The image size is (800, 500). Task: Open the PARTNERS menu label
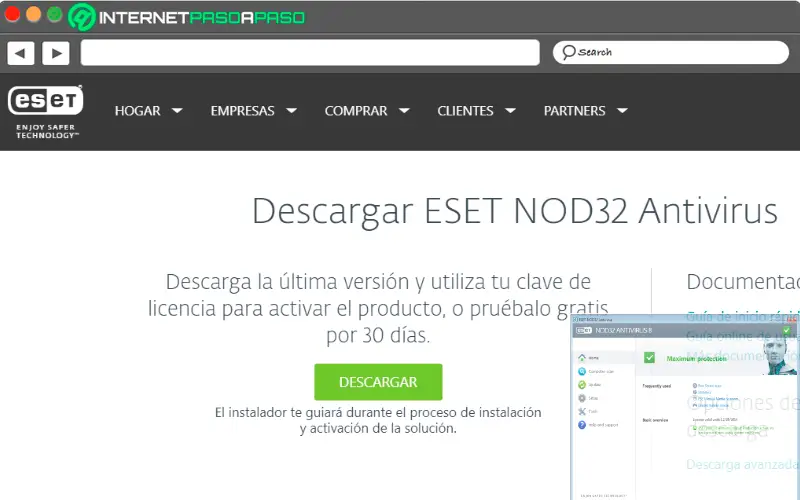coord(574,111)
